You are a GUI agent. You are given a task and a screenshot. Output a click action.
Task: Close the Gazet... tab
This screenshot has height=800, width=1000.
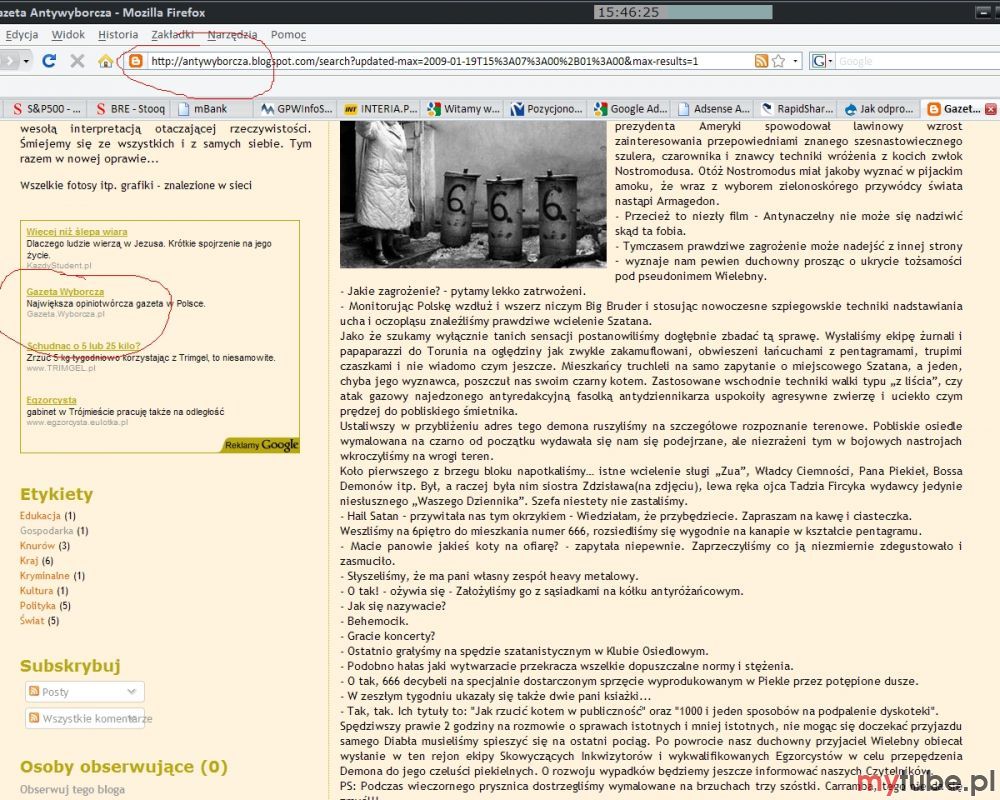coord(990,109)
